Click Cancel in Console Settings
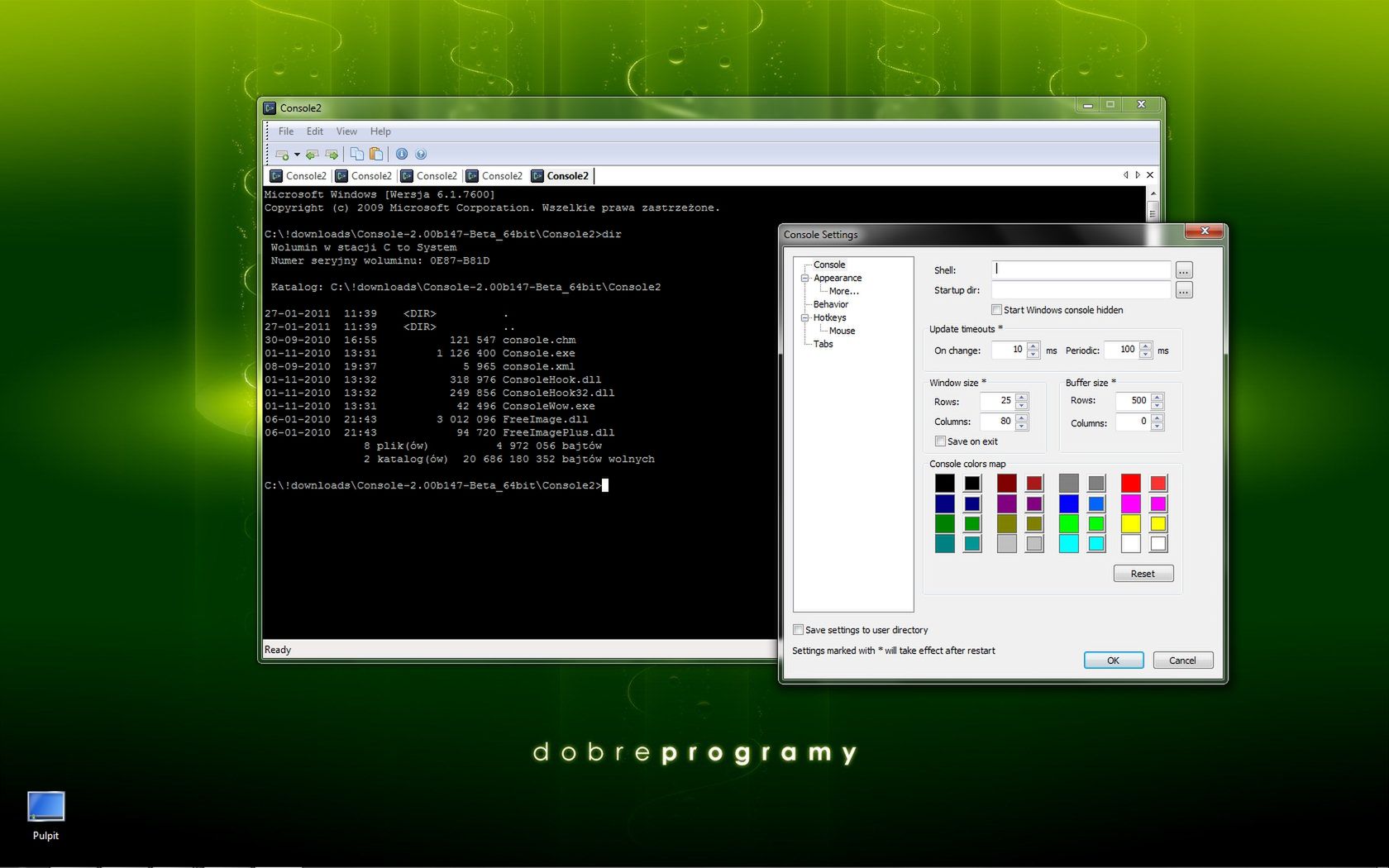 (x=1182, y=660)
